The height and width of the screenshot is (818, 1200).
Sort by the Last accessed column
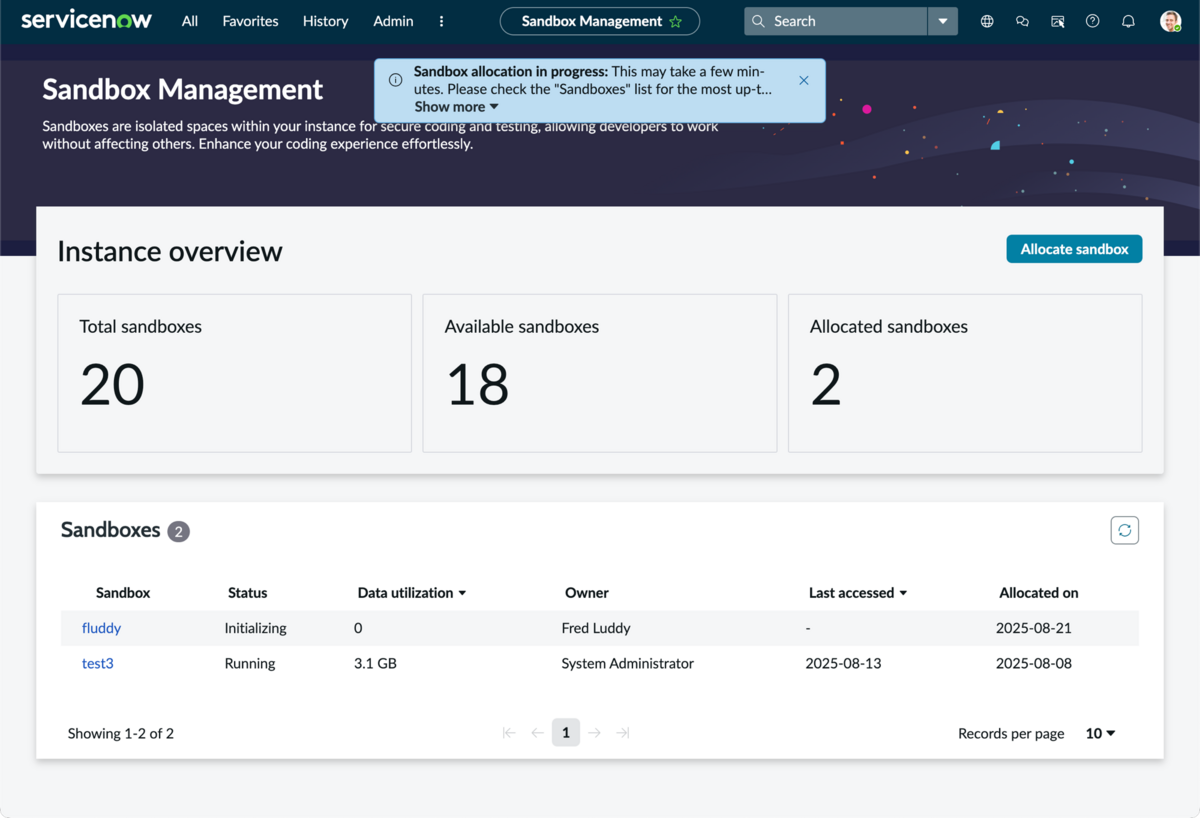click(x=858, y=593)
